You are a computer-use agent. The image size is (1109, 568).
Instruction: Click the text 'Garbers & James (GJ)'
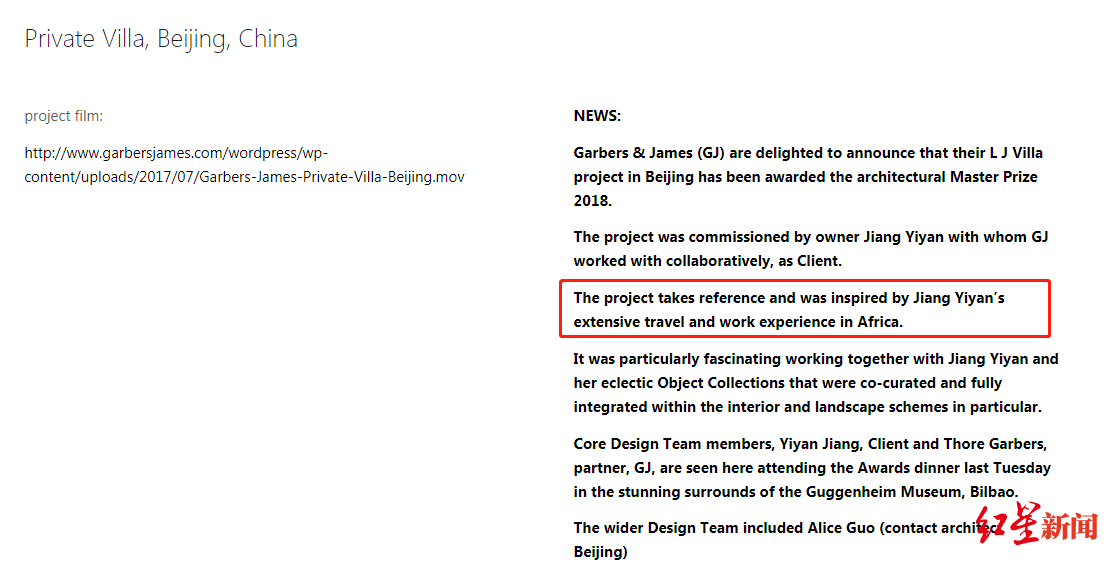click(648, 153)
